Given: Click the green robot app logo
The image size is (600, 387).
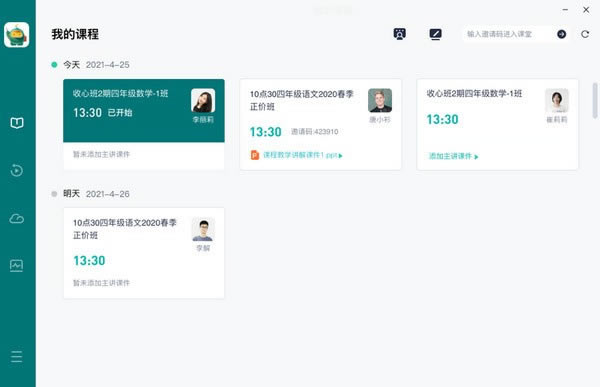Looking at the screenshot, I should pos(16,35).
